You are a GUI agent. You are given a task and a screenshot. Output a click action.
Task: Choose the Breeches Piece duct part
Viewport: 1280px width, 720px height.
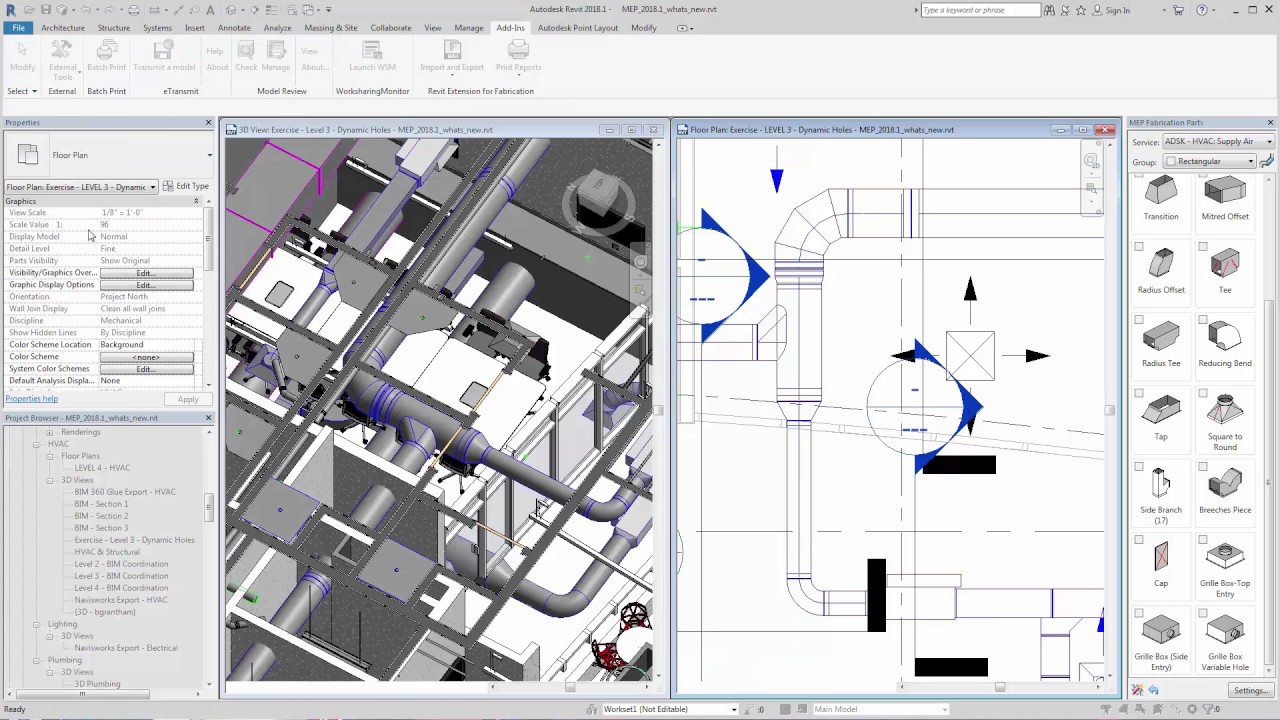pyautogui.click(x=1224, y=485)
